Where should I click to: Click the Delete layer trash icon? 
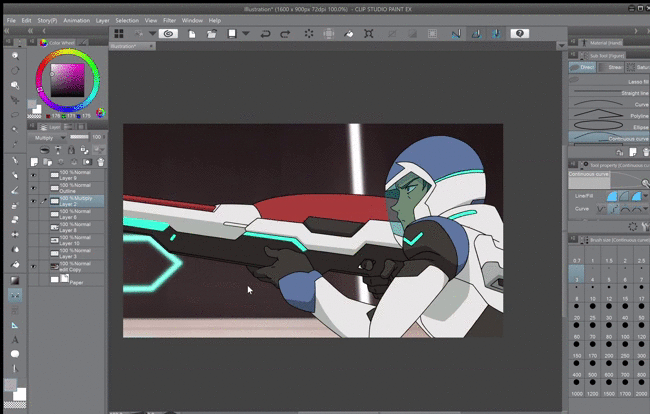pos(101,162)
